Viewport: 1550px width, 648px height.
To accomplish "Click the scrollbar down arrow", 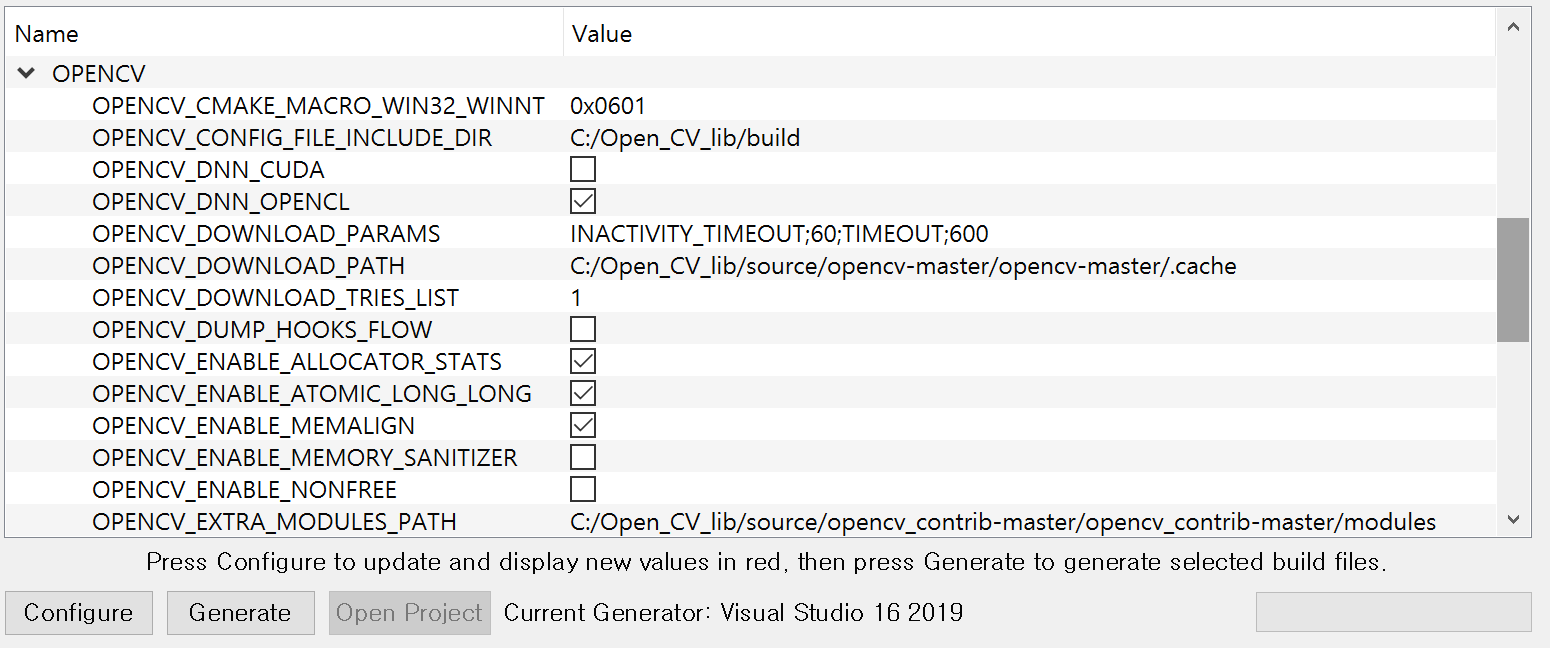I will coord(1513,520).
